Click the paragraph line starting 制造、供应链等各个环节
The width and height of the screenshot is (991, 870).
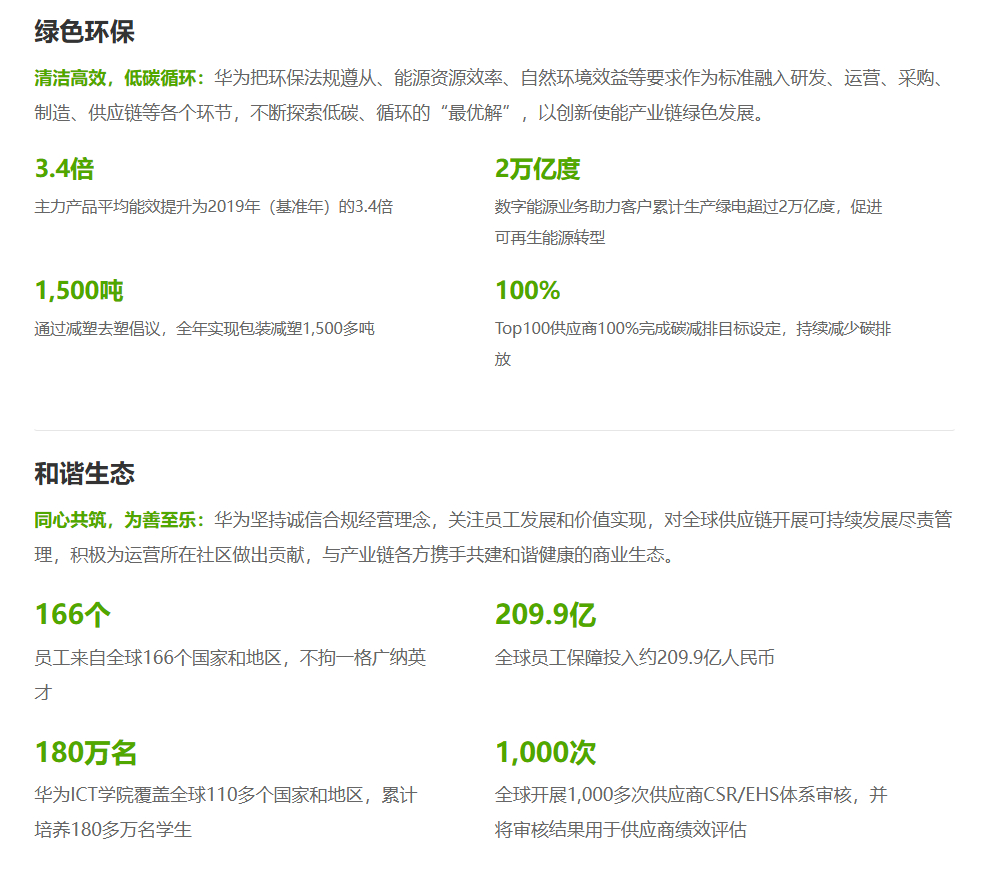click(401, 112)
